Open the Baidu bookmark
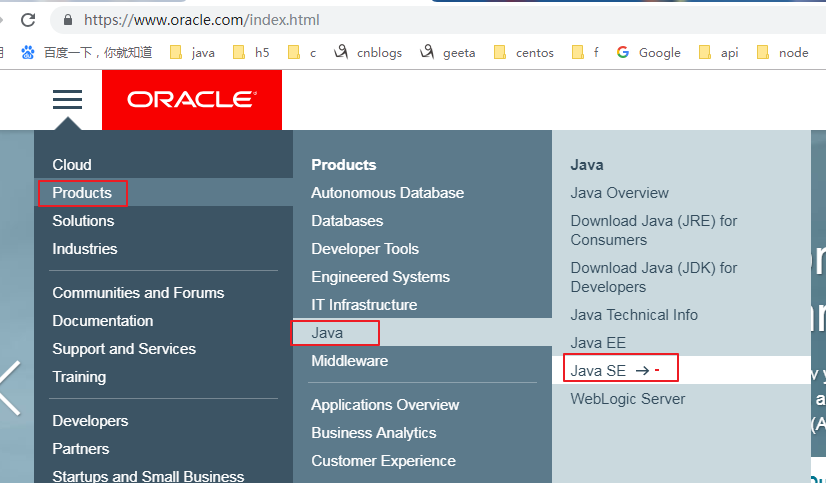The image size is (826, 483). pos(87,52)
